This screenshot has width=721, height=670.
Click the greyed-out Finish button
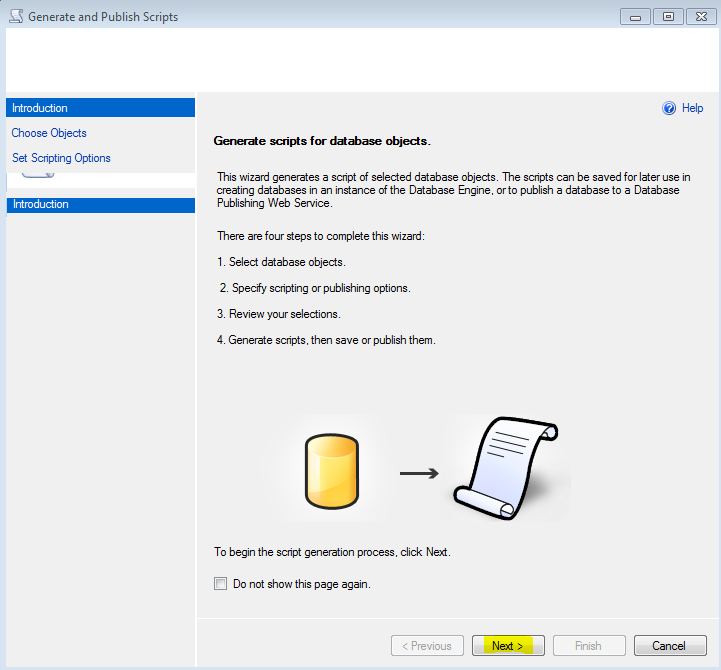[589, 646]
